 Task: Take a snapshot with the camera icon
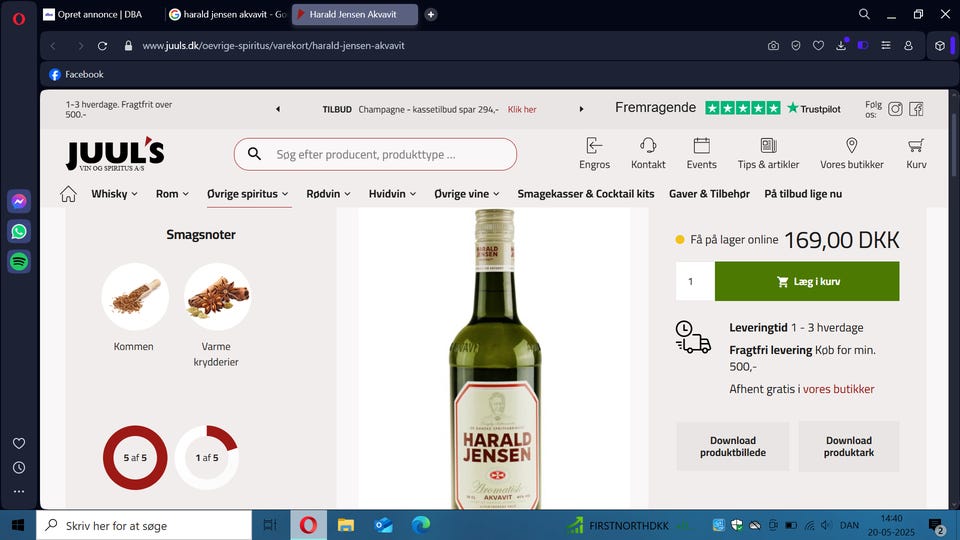773,46
